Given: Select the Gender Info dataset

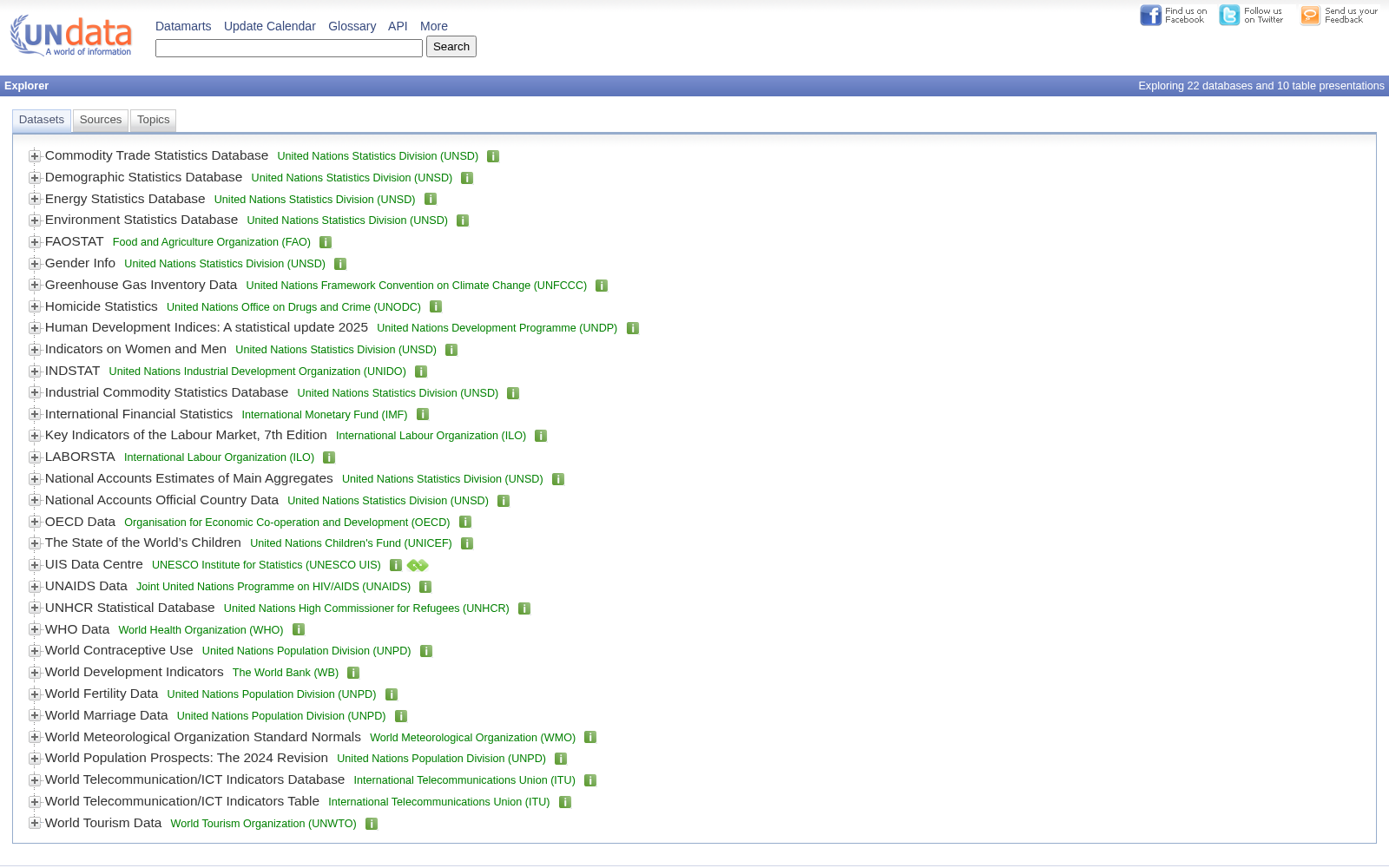Looking at the screenshot, I should click(80, 263).
